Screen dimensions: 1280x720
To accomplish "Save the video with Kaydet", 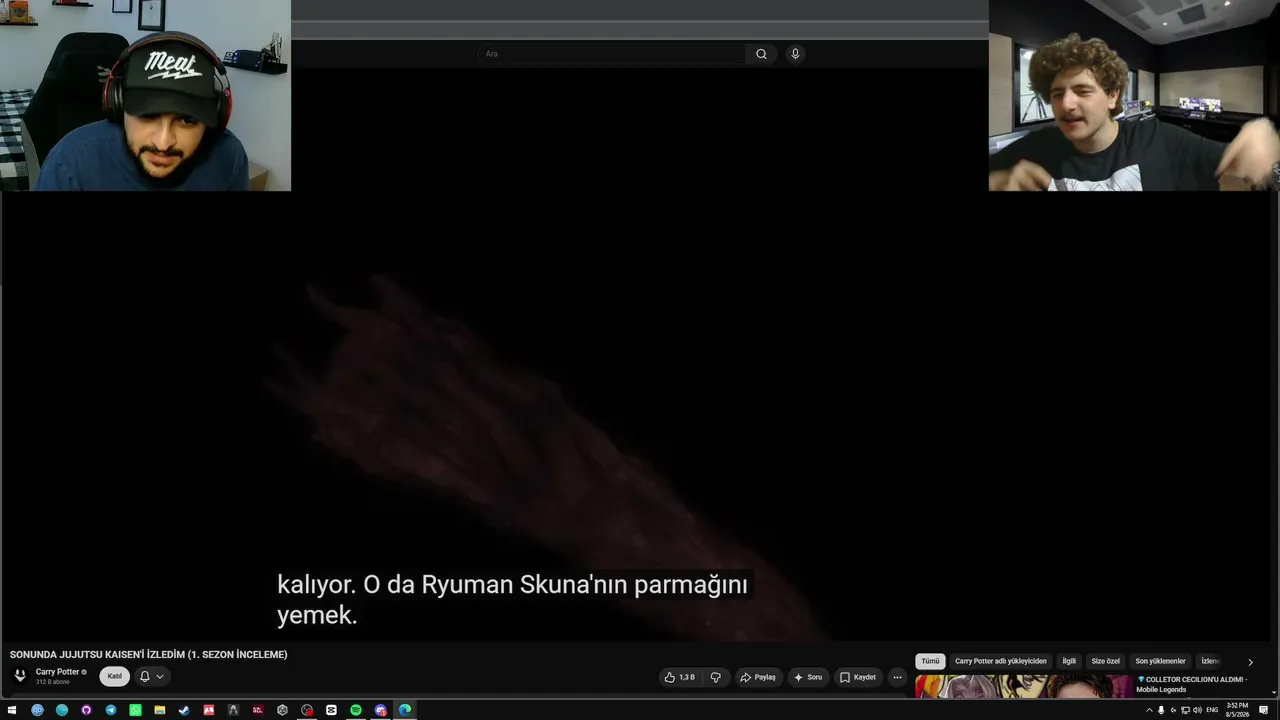I will pyautogui.click(x=858, y=677).
